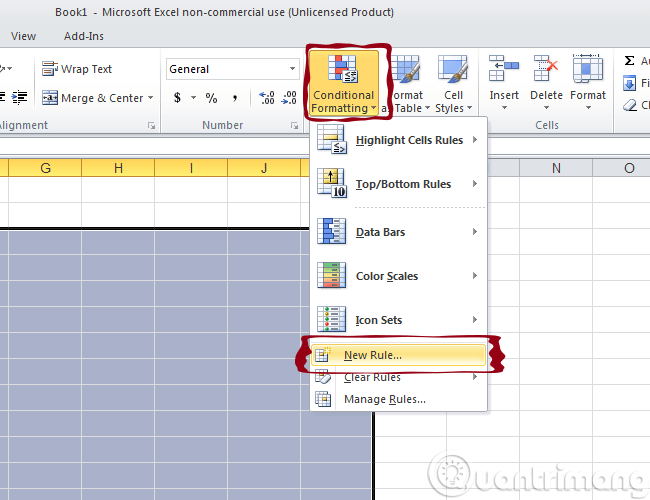Choose Manage Rules... menu item

398,399
